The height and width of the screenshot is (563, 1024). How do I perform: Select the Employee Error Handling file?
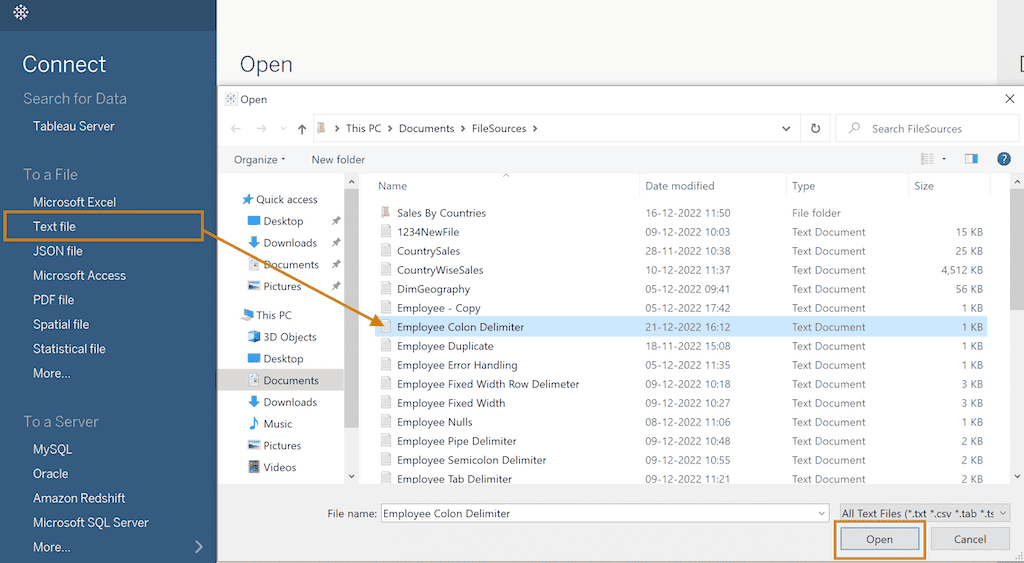tap(456, 365)
